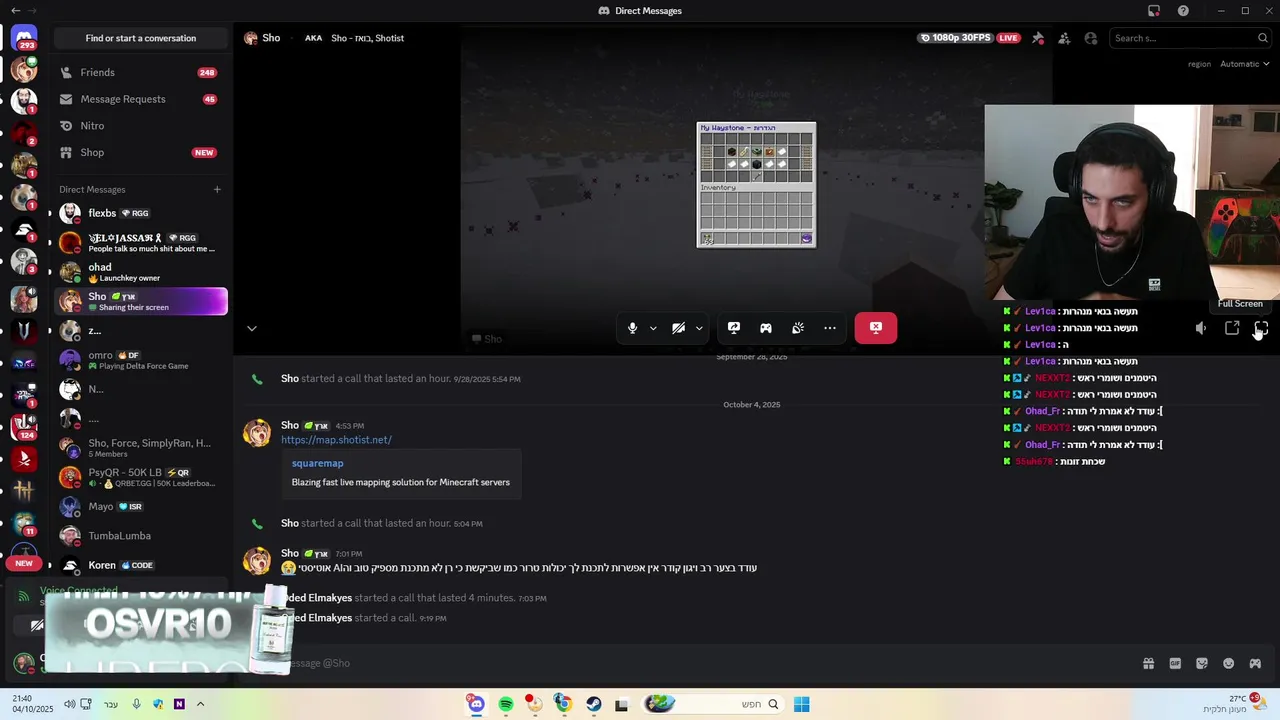Open the Koren direct message

click(x=140, y=565)
